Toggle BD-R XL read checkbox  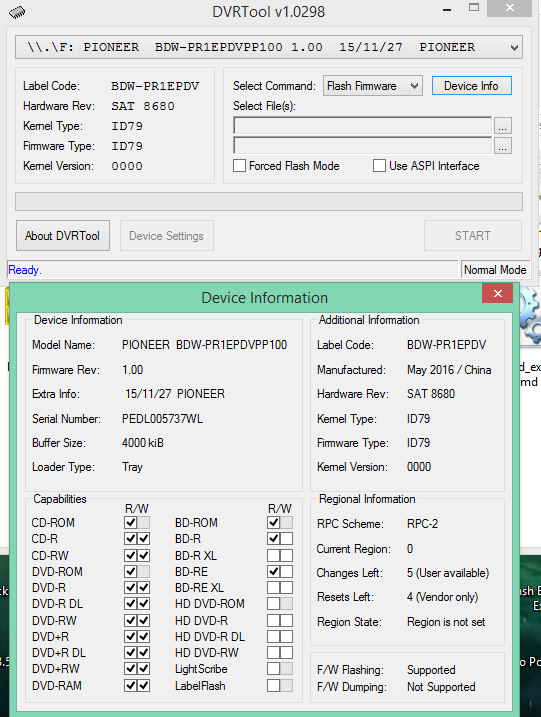coord(273,555)
